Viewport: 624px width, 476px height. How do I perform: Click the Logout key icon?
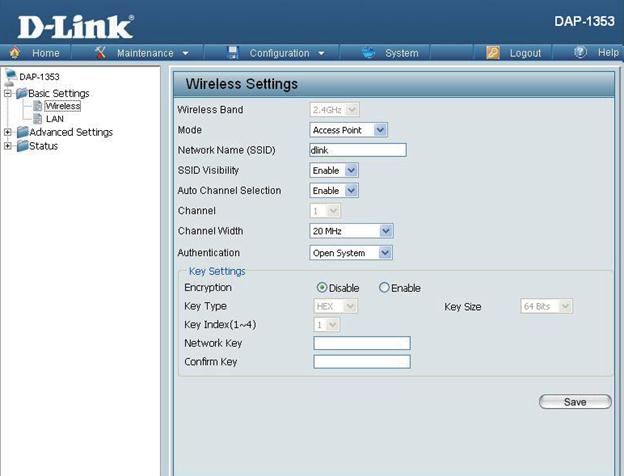tap(493, 53)
